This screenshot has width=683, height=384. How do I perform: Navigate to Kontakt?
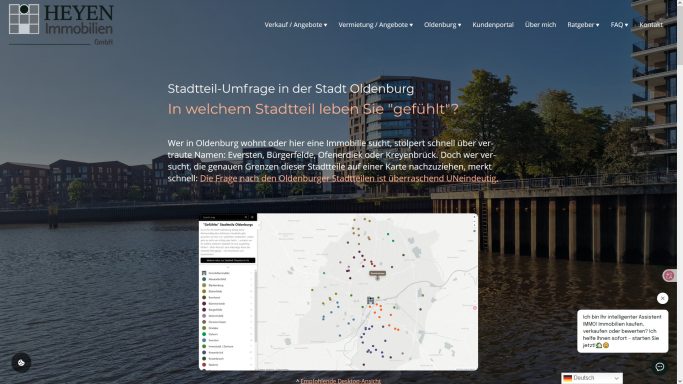[651, 25]
